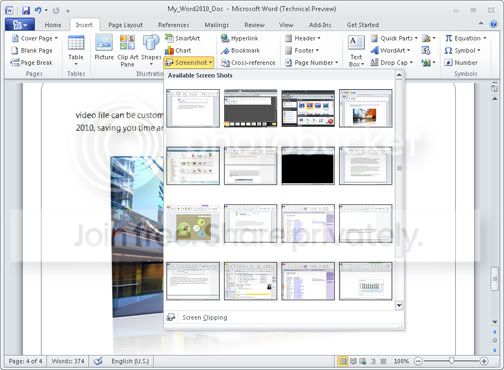Insert a Cross-reference
The height and width of the screenshot is (370, 504).
point(248,63)
